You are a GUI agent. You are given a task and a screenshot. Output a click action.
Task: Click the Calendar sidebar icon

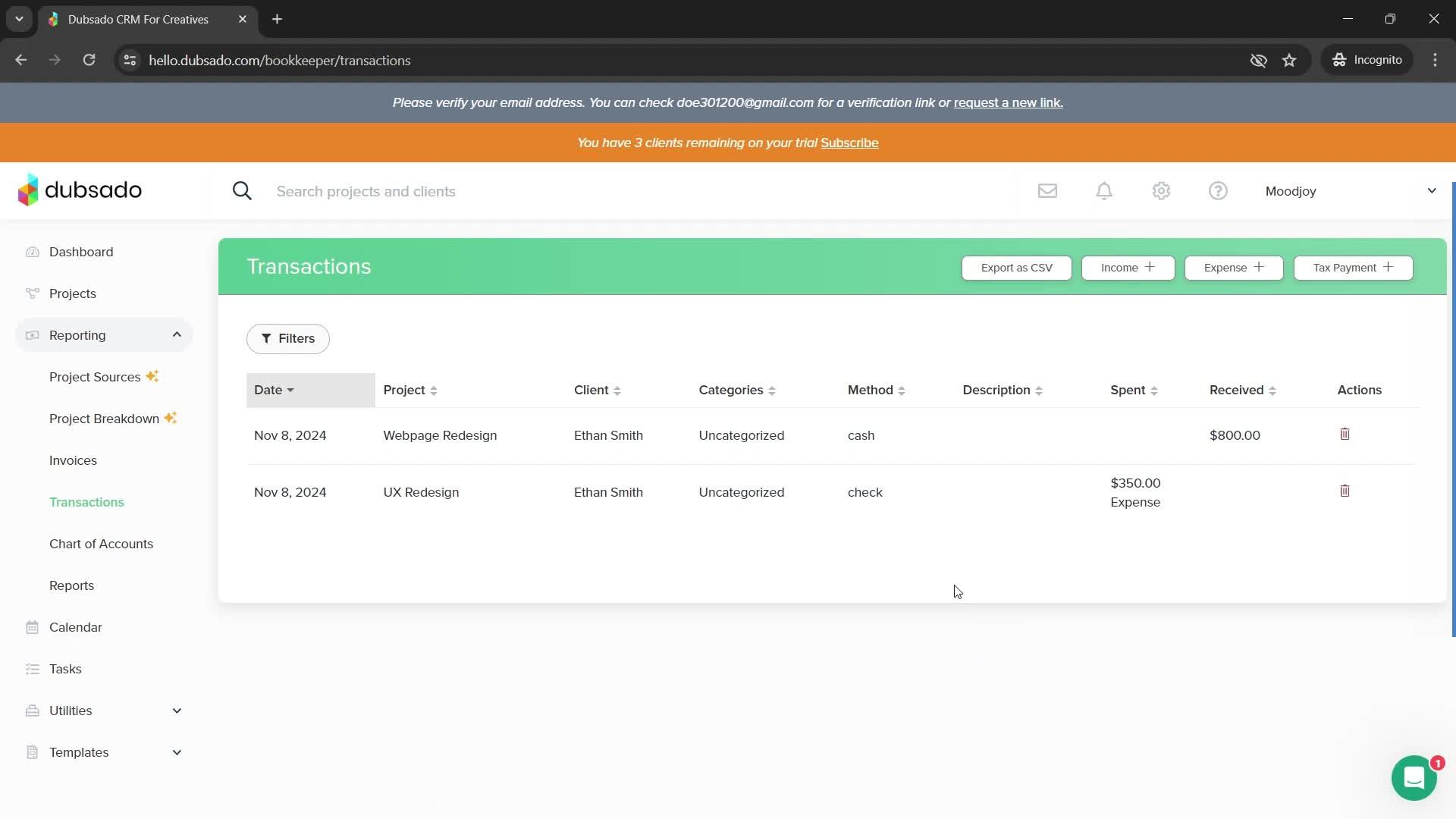pos(32,627)
